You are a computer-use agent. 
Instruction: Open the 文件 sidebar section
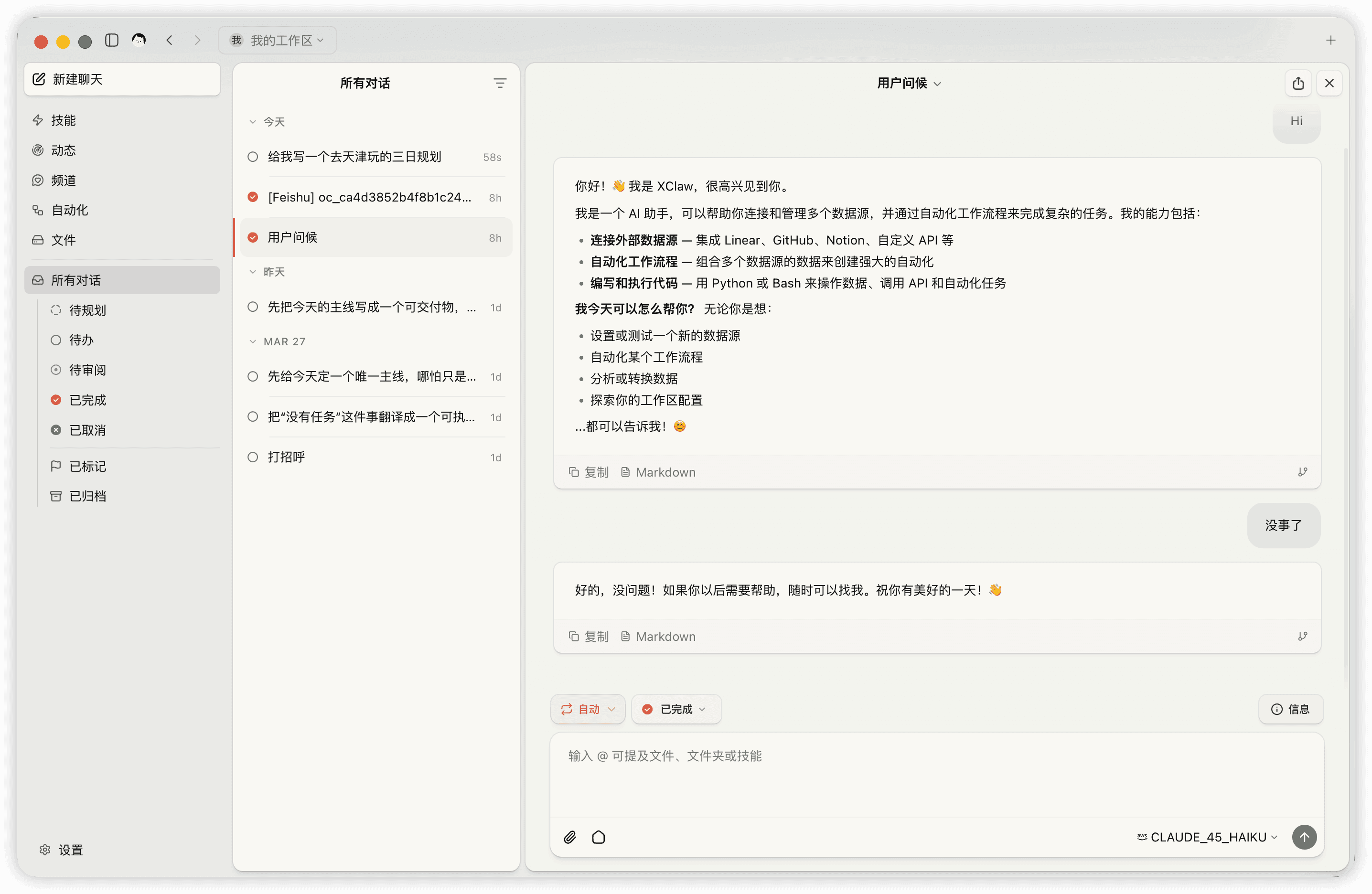[x=64, y=240]
